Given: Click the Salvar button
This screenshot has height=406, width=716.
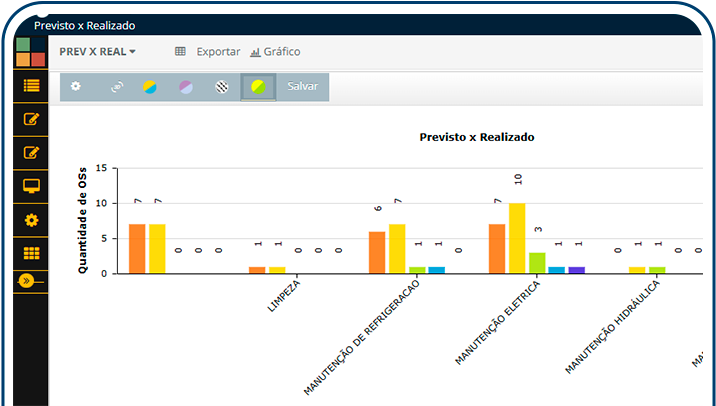Looking at the screenshot, I should (303, 87).
